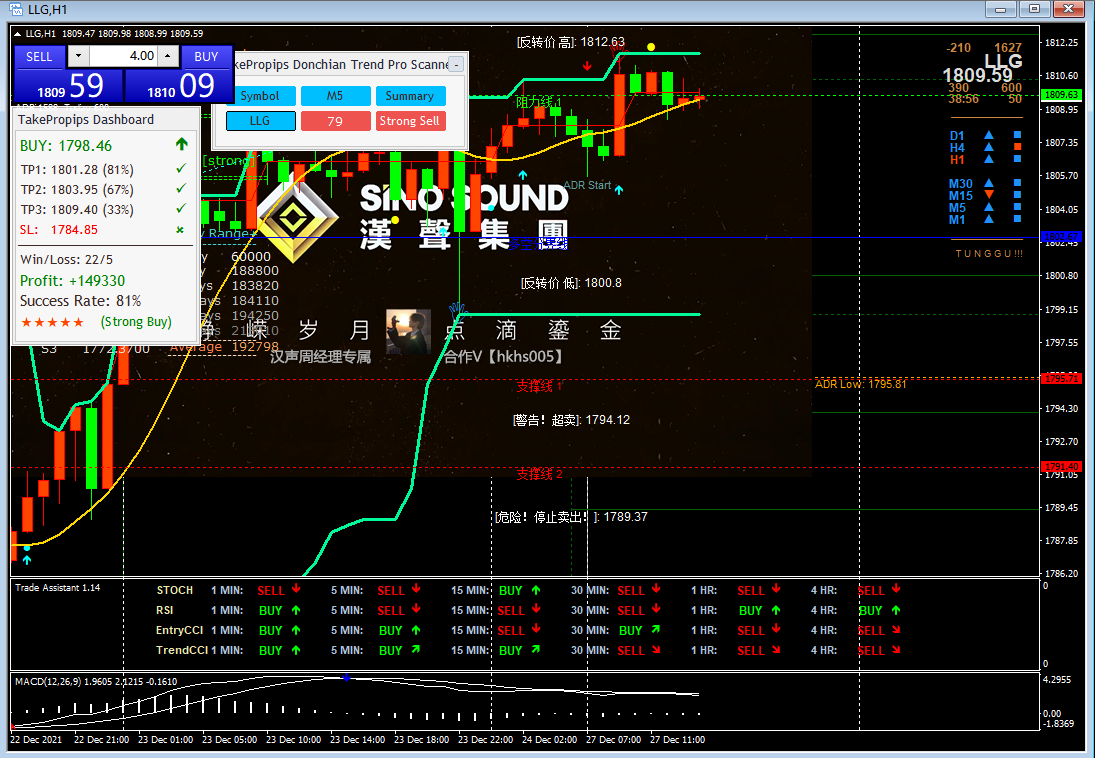Viewport: 1095px width, 758px height.
Task: Click the BUY: 1798.46 green up arrow
Action: click(182, 144)
